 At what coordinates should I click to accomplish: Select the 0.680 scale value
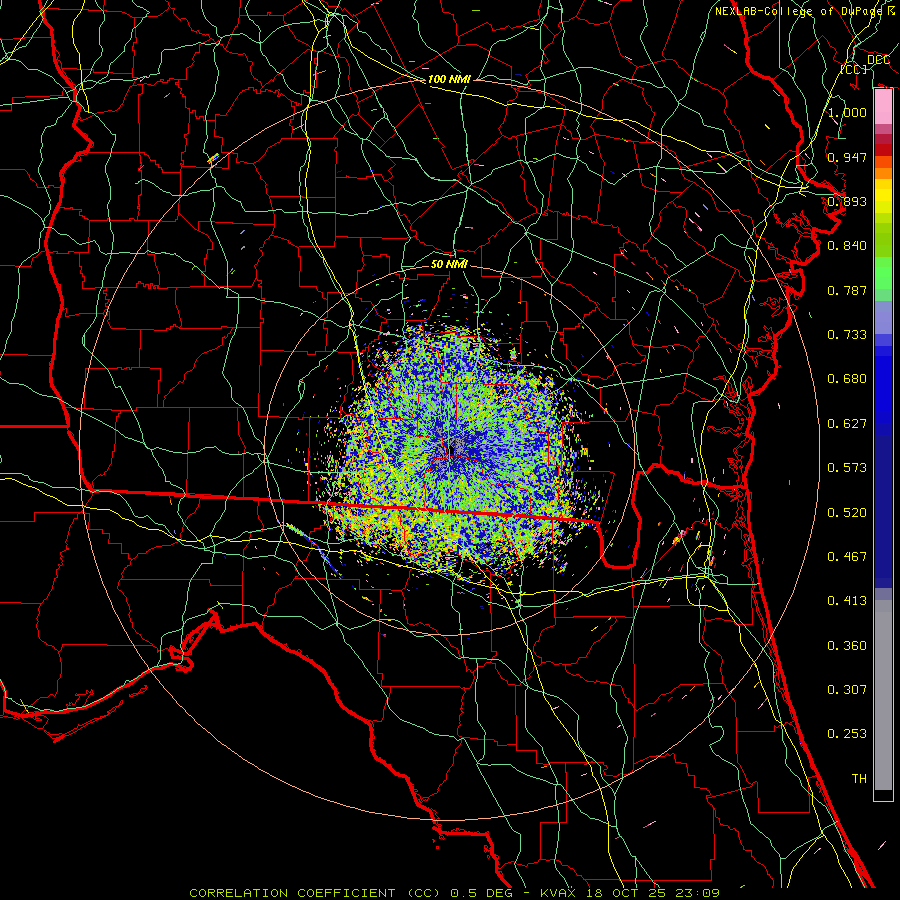[x=847, y=379]
